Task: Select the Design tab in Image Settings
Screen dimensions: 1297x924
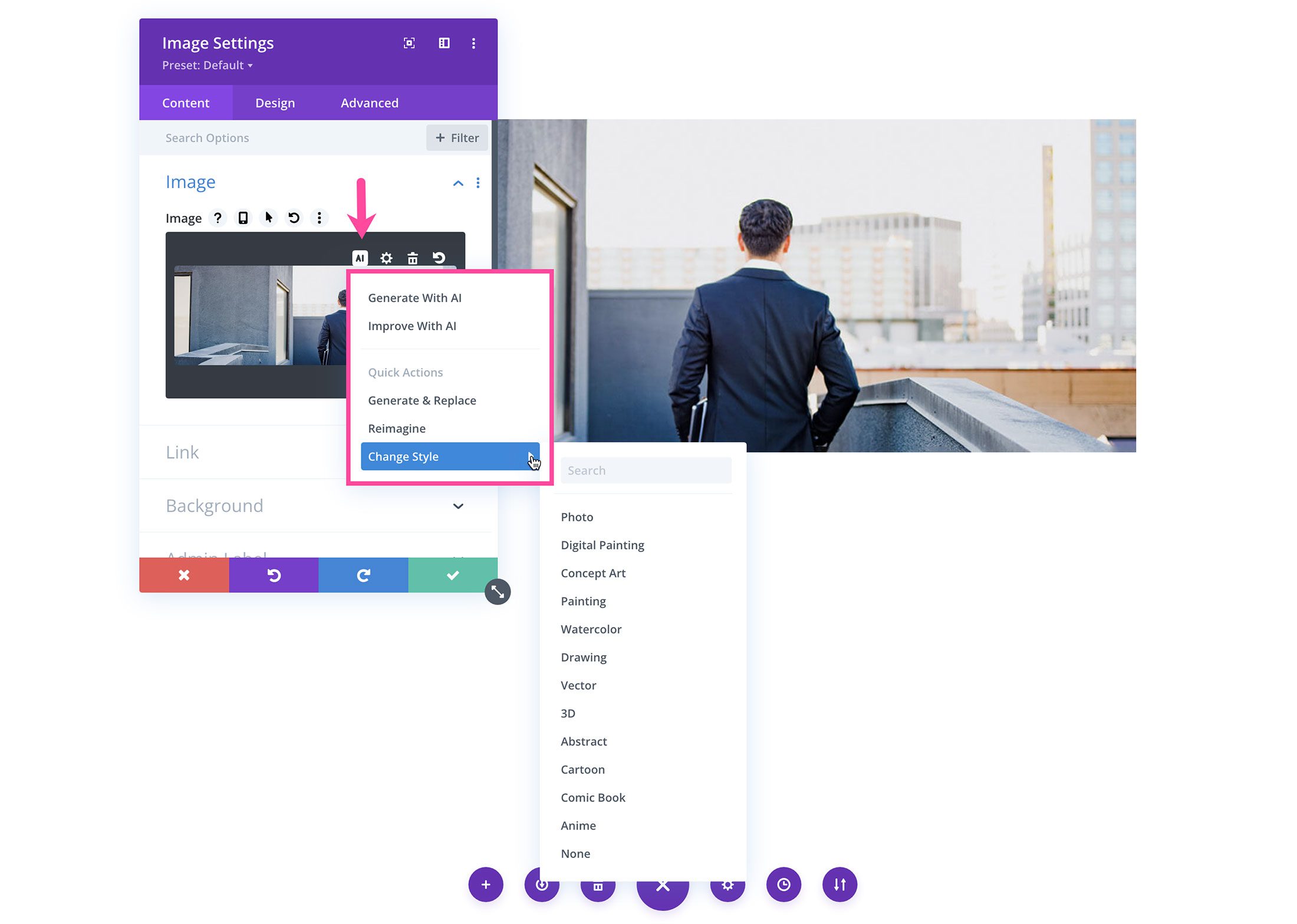Action: pos(275,102)
